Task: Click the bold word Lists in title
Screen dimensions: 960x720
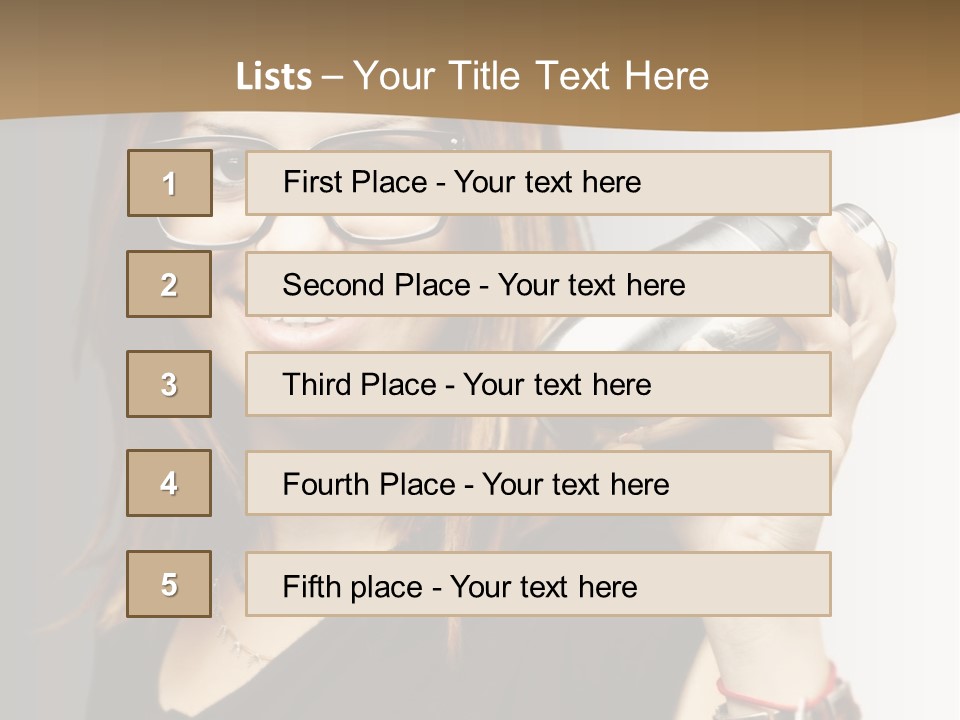Action: tap(273, 77)
